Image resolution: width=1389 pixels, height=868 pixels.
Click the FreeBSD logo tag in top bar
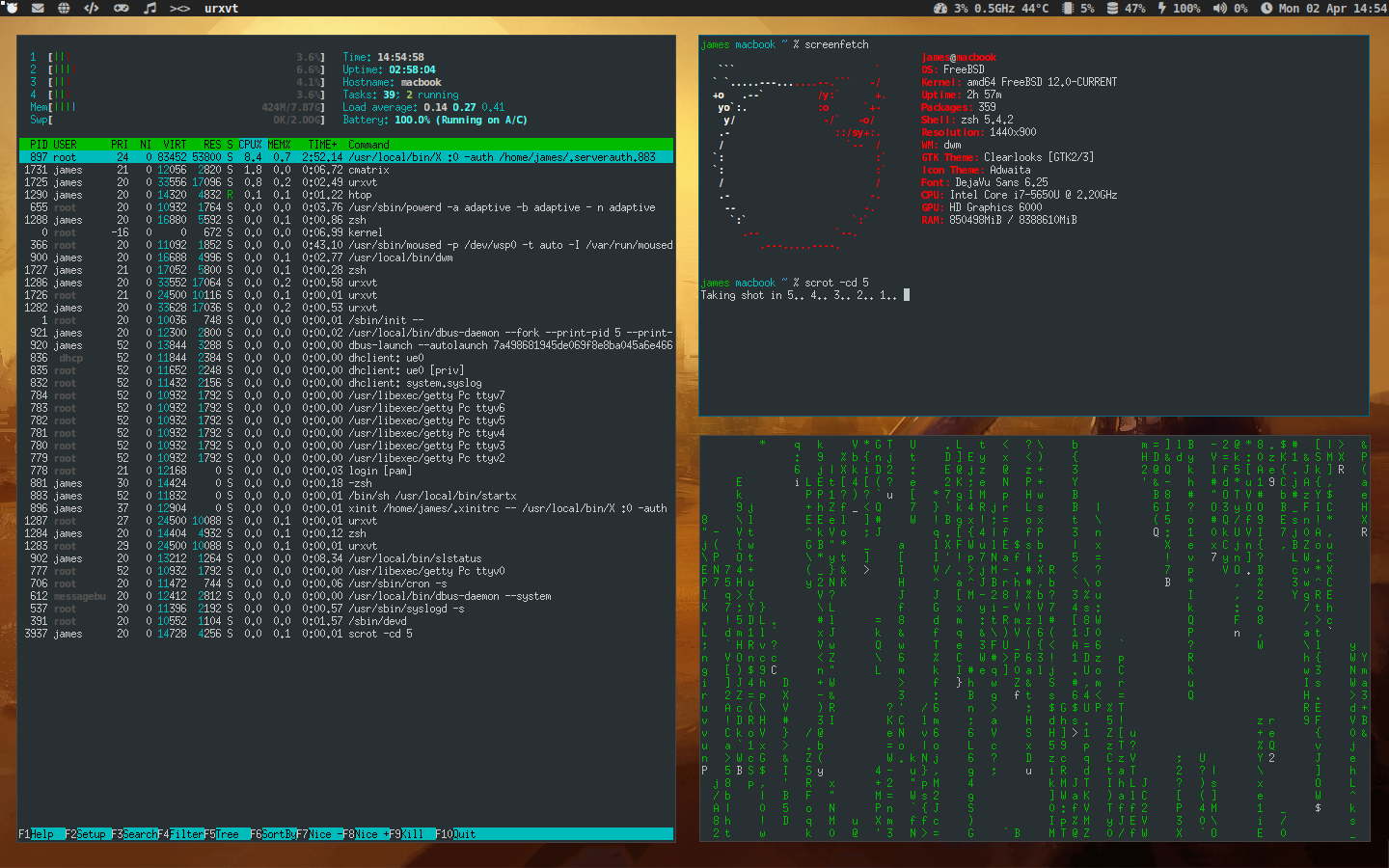pyautogui.click(x=11, y=8)
